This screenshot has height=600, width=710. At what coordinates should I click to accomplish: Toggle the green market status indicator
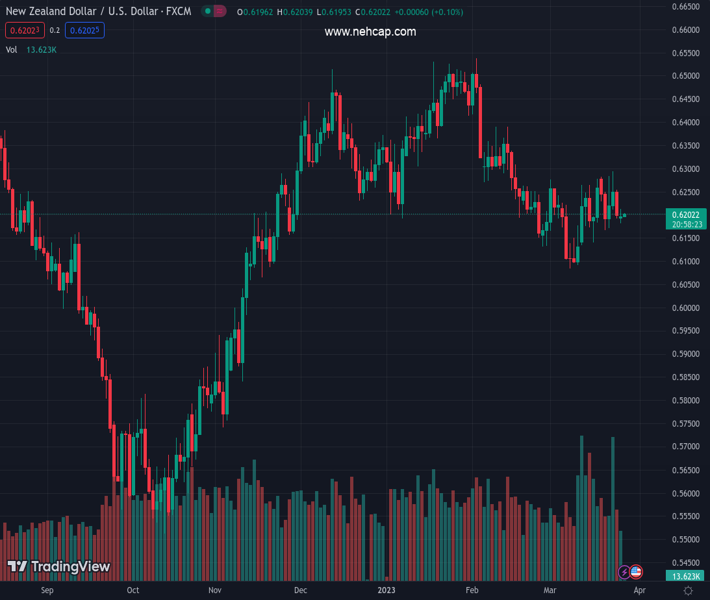(x=207, y=12)
